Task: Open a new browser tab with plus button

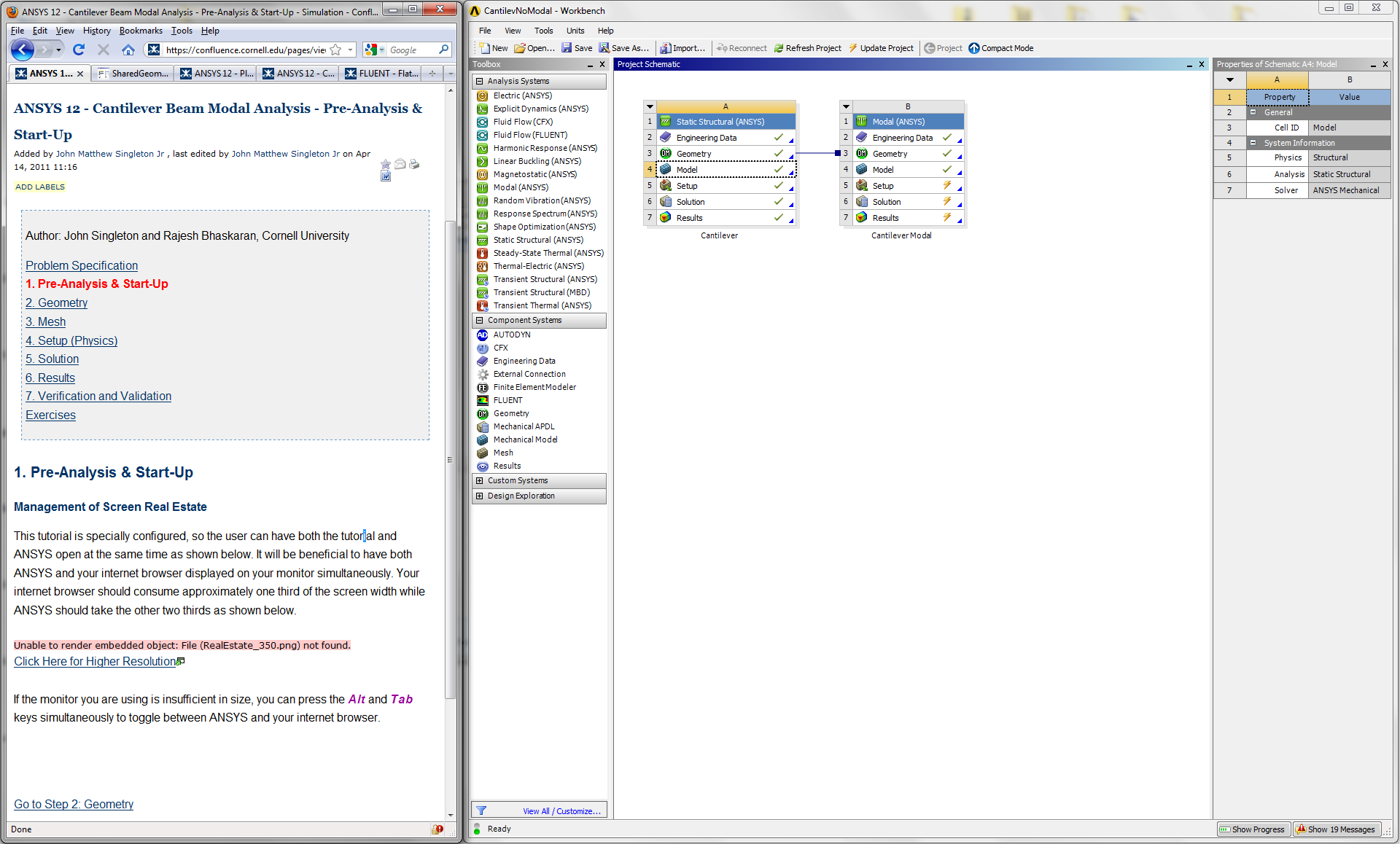Action: tap(432, 74)
